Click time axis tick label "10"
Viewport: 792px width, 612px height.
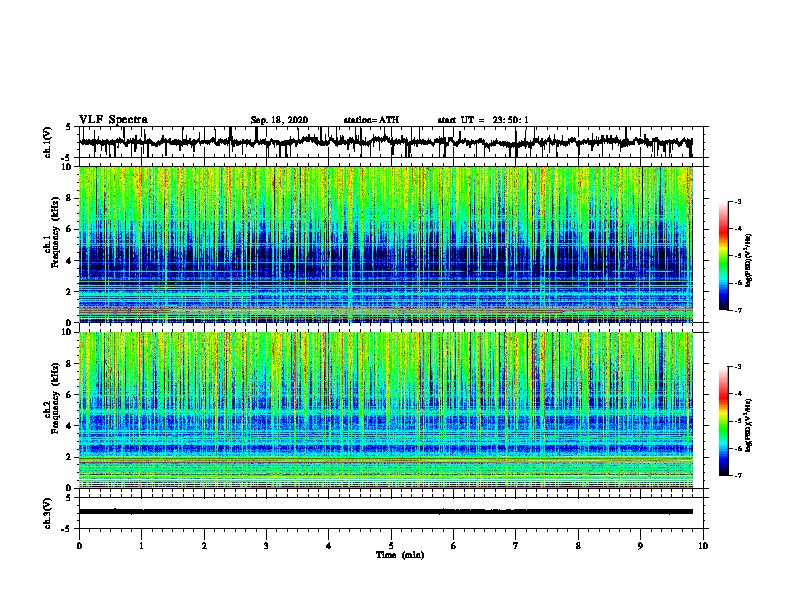tap(703, 546)
